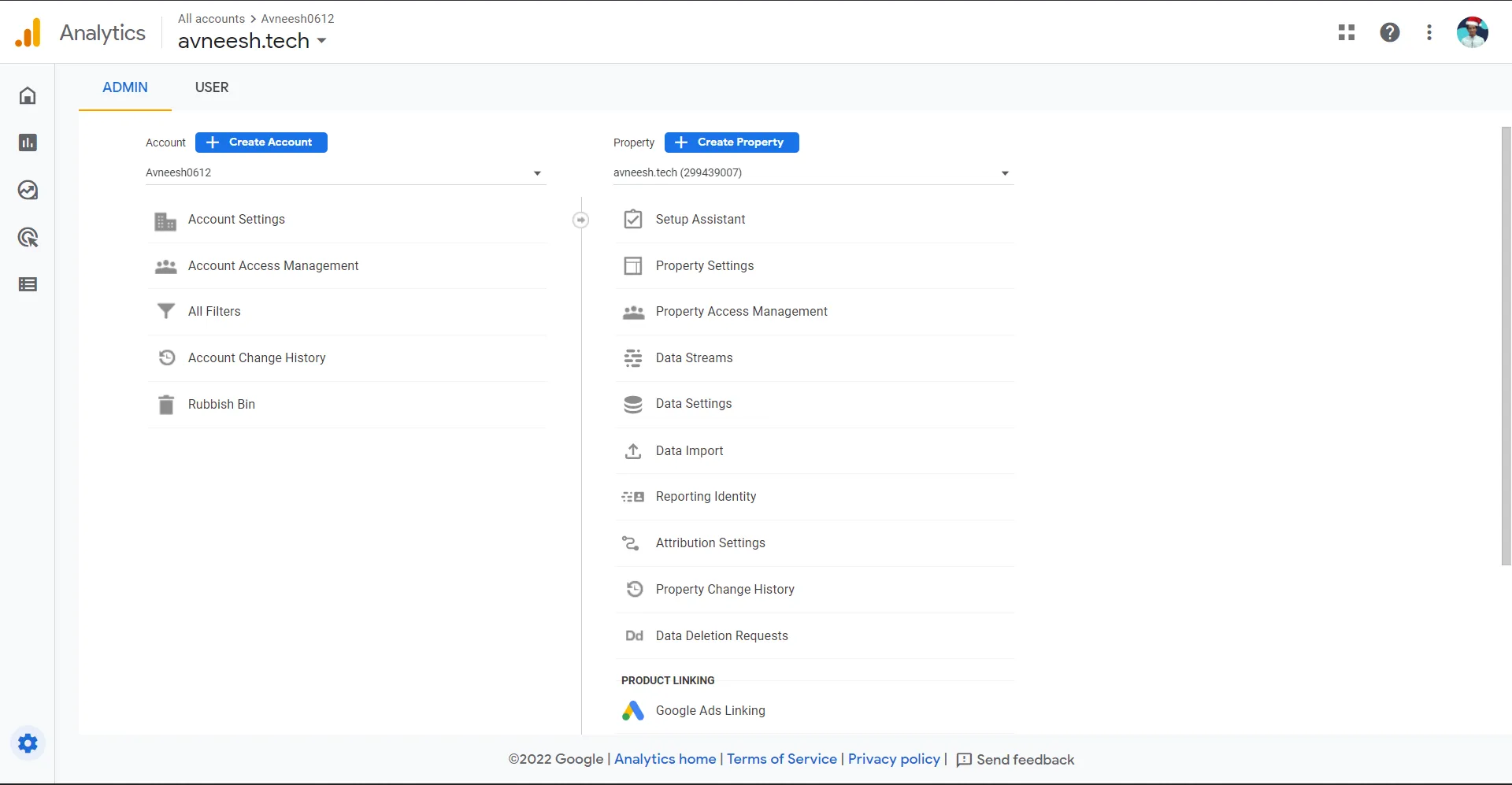This screenshot has height=785, width=1512.
Task: Open the Terms of Service link
Action: click(782, 759)
